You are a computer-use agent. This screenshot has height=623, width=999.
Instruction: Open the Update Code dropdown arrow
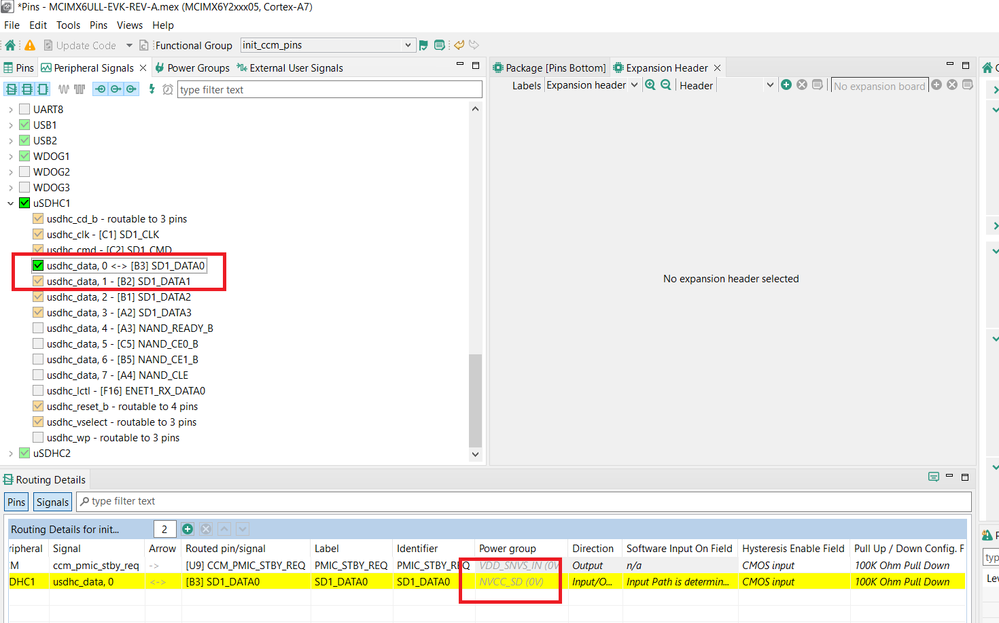(x=129, y=45)
